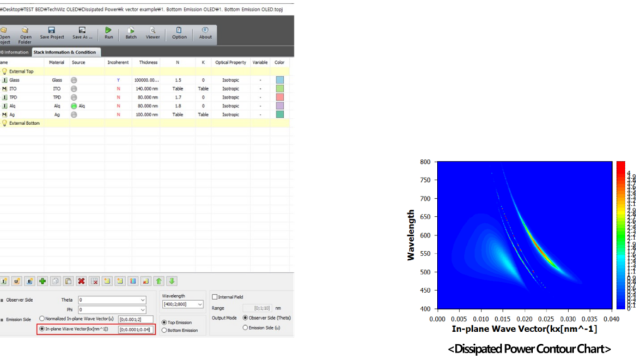Click the TPD layer red color swatch
640x360 pixels.
click(280, 98)
